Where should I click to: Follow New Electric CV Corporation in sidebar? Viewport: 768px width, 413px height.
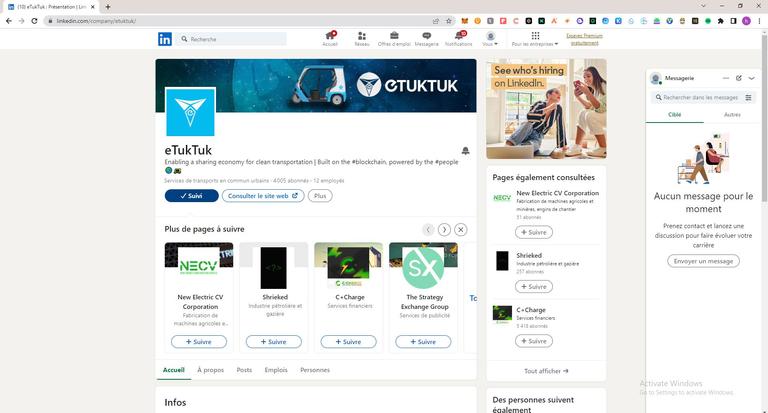coord(533,232)
